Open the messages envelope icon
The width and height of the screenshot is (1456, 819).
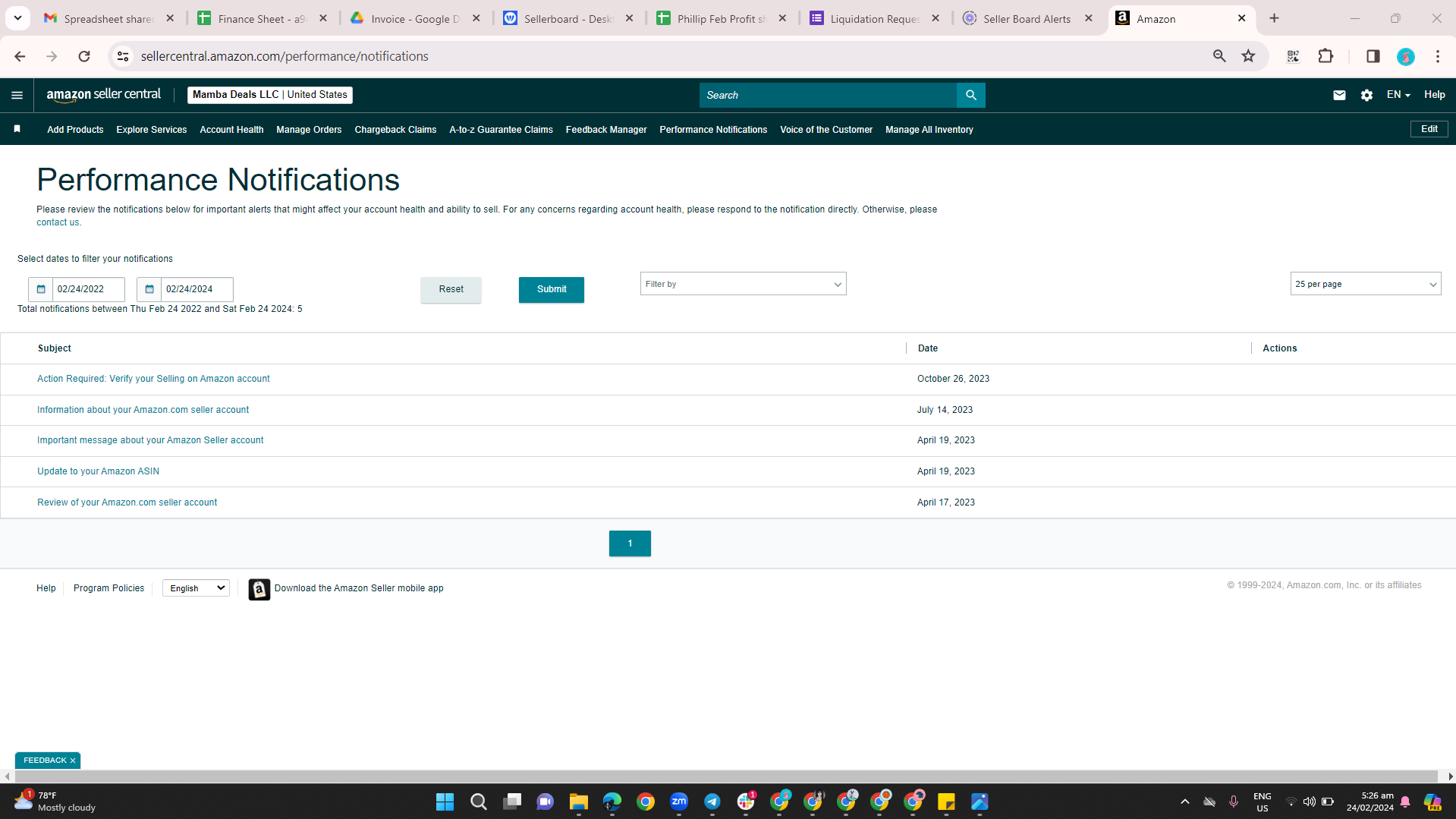[x=1339, y=95]
